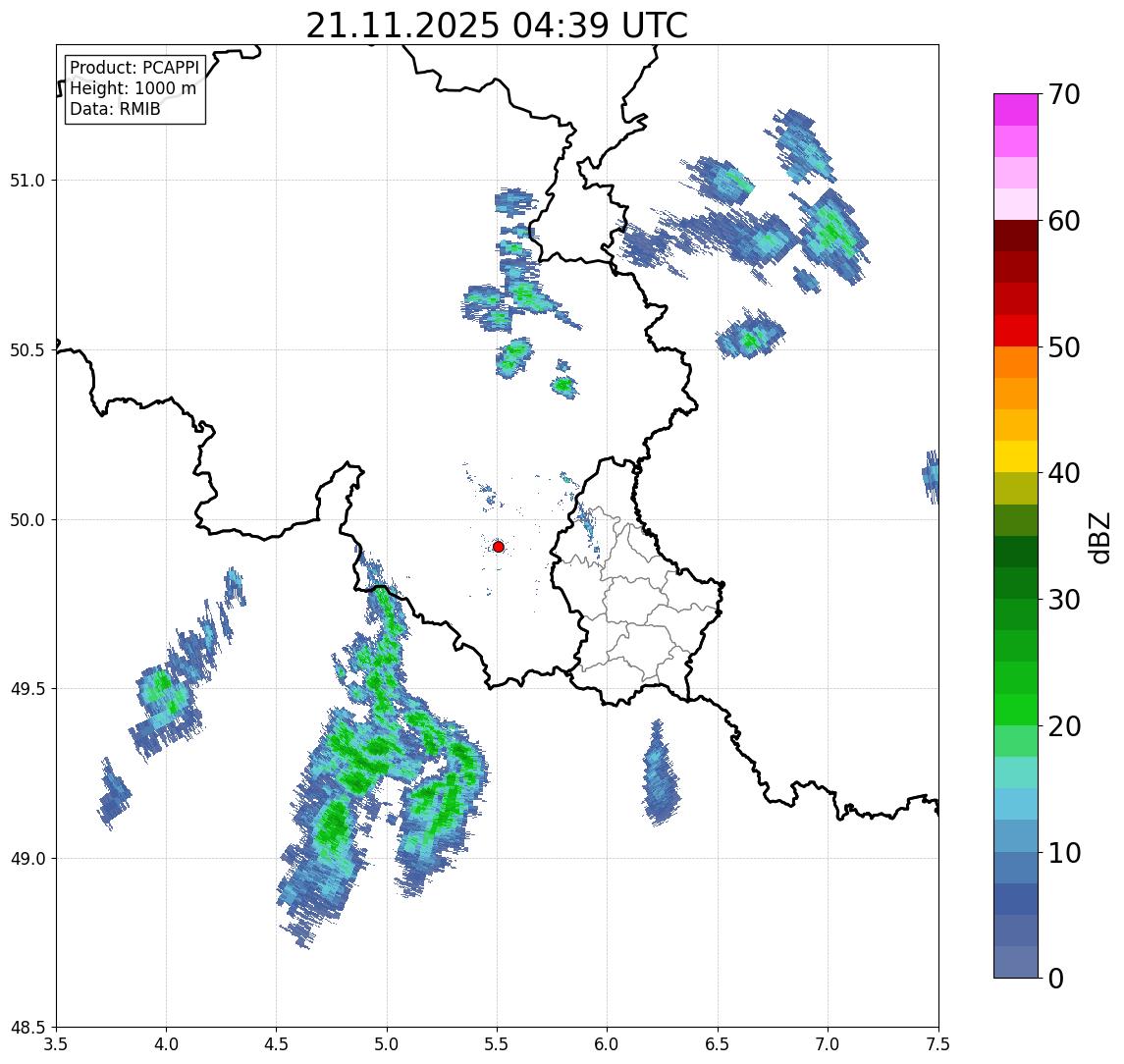1124x1064 pixels.
Task: Click the colorbar tick label 40
Action: coord(1064,473)
